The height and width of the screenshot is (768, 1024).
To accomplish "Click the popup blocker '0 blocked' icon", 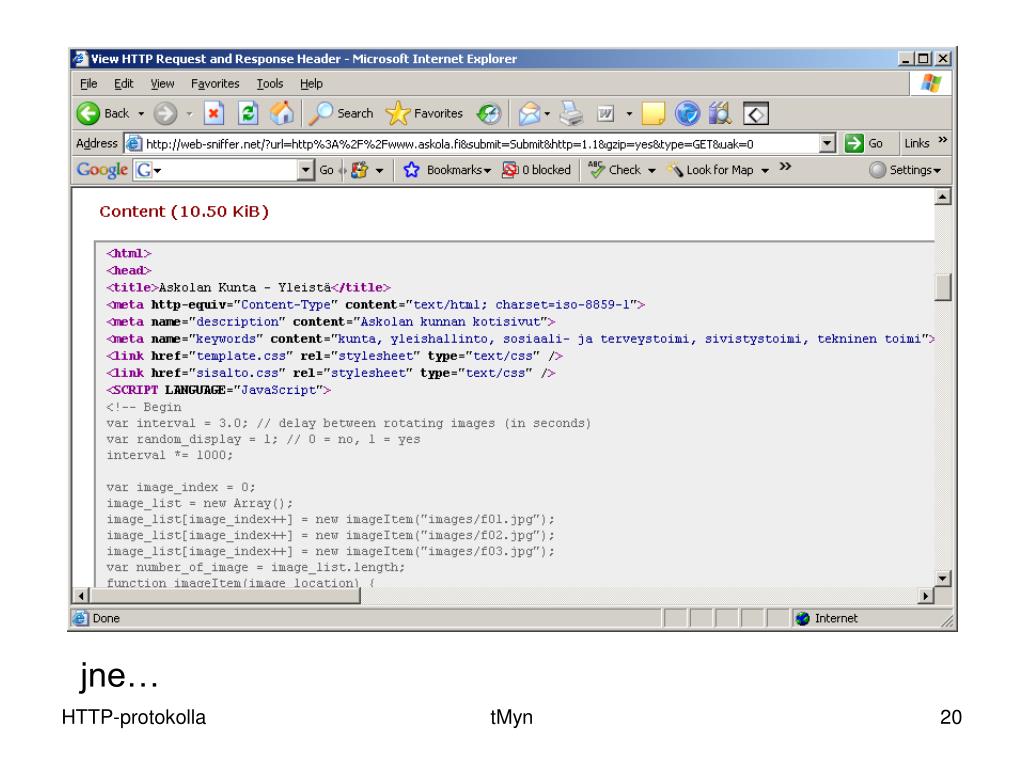I will 510,170.
